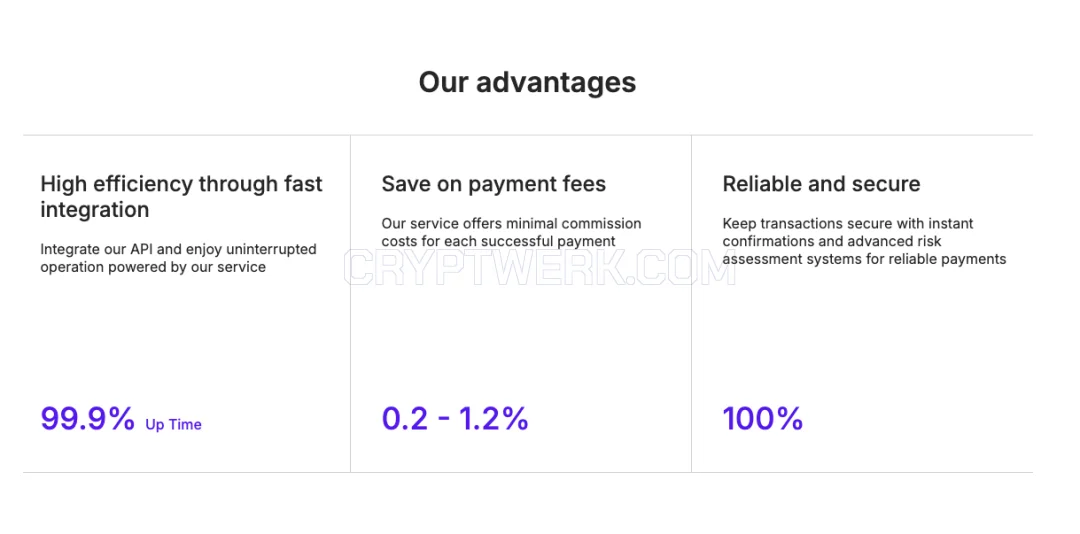
Task: Click the 'Integrate our API' description text
Action: tap(178, 258)
